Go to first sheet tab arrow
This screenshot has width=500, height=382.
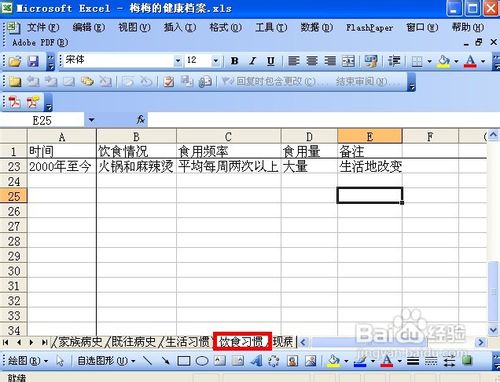tap(6, 342)
